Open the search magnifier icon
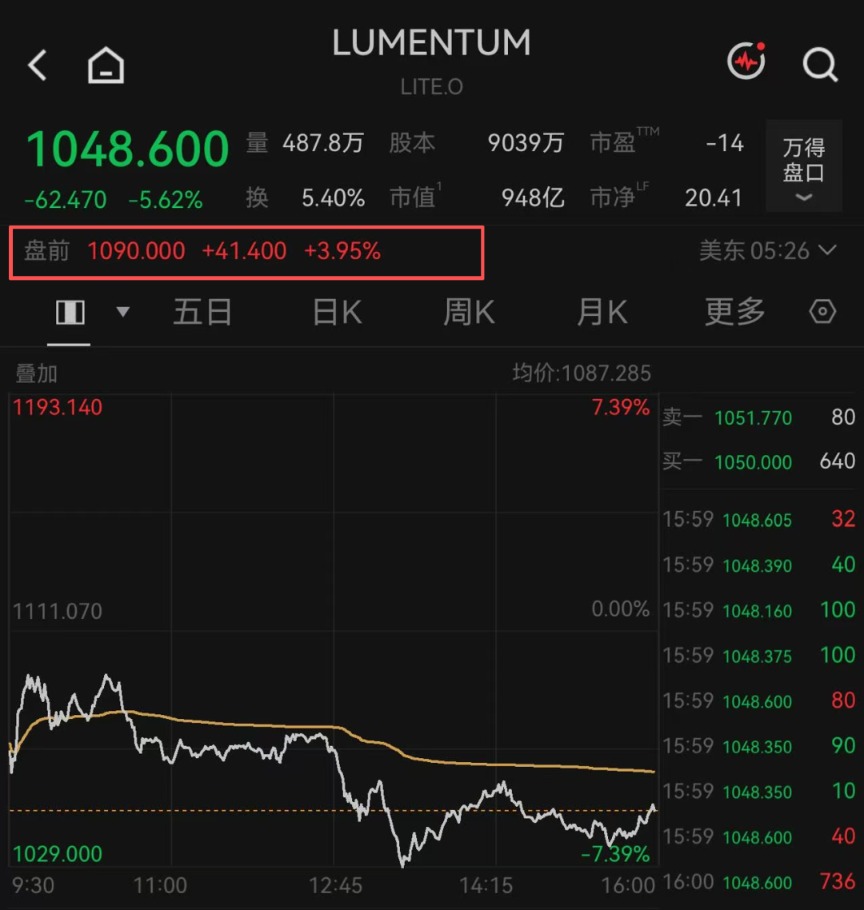This screenshot has height=910, width=864. tap(820, 64)
